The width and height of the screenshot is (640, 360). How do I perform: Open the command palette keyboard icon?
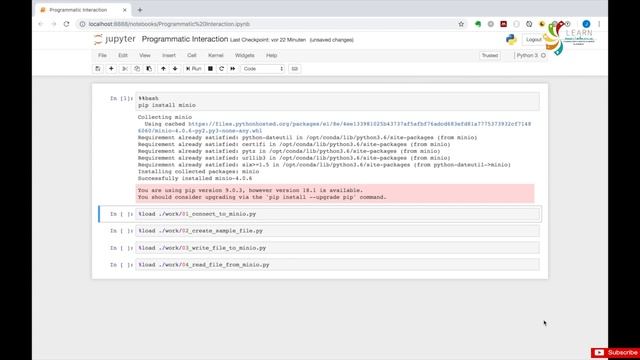point(295,69)
